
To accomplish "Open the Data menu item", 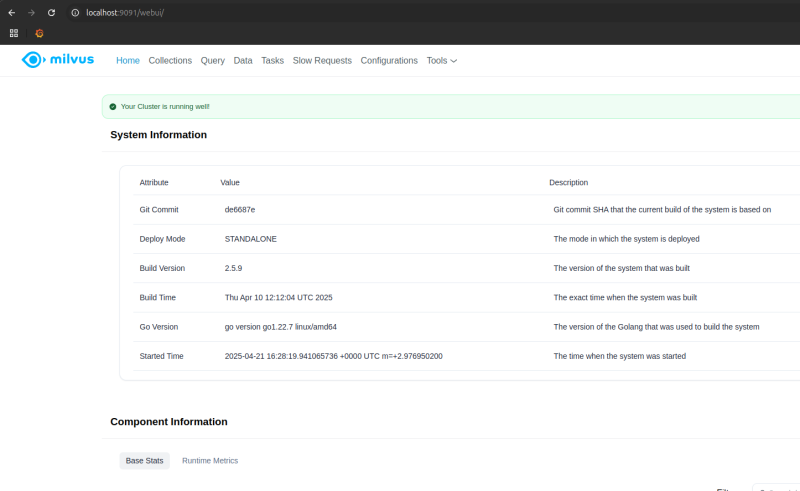I will click(243, 61).
